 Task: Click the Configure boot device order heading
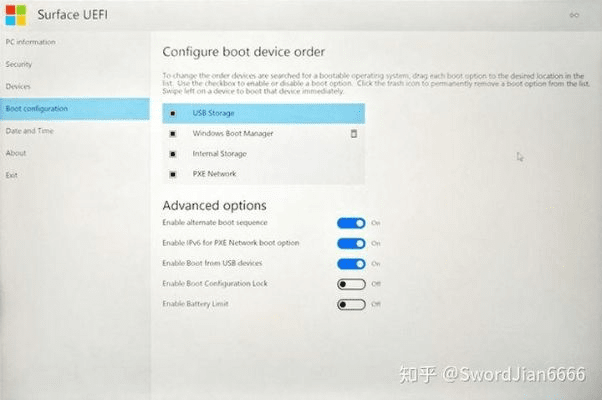(x=243, y=52)
